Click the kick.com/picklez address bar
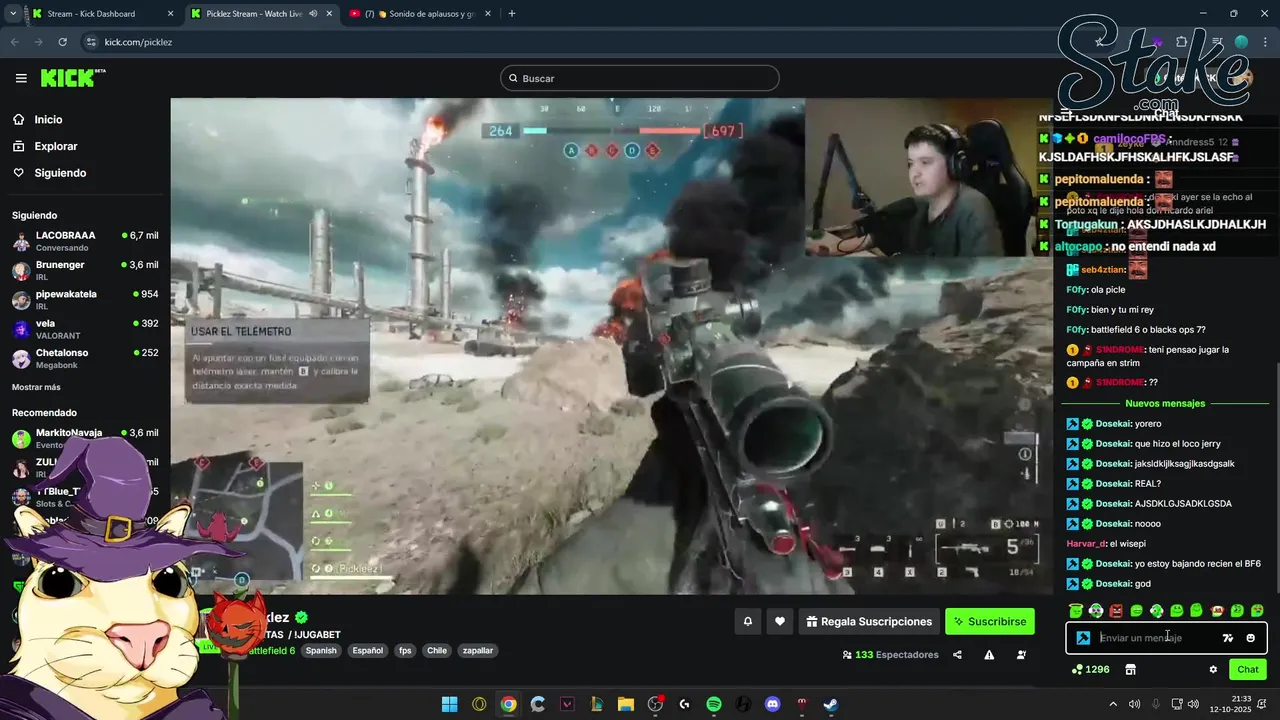 [138, 42]
